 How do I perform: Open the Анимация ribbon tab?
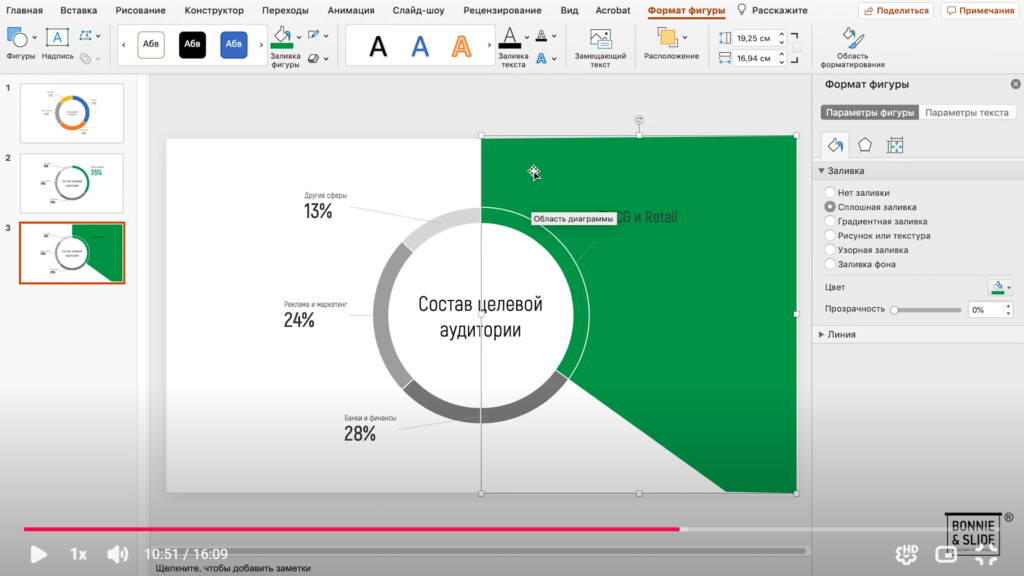click(x=351, y=10)
